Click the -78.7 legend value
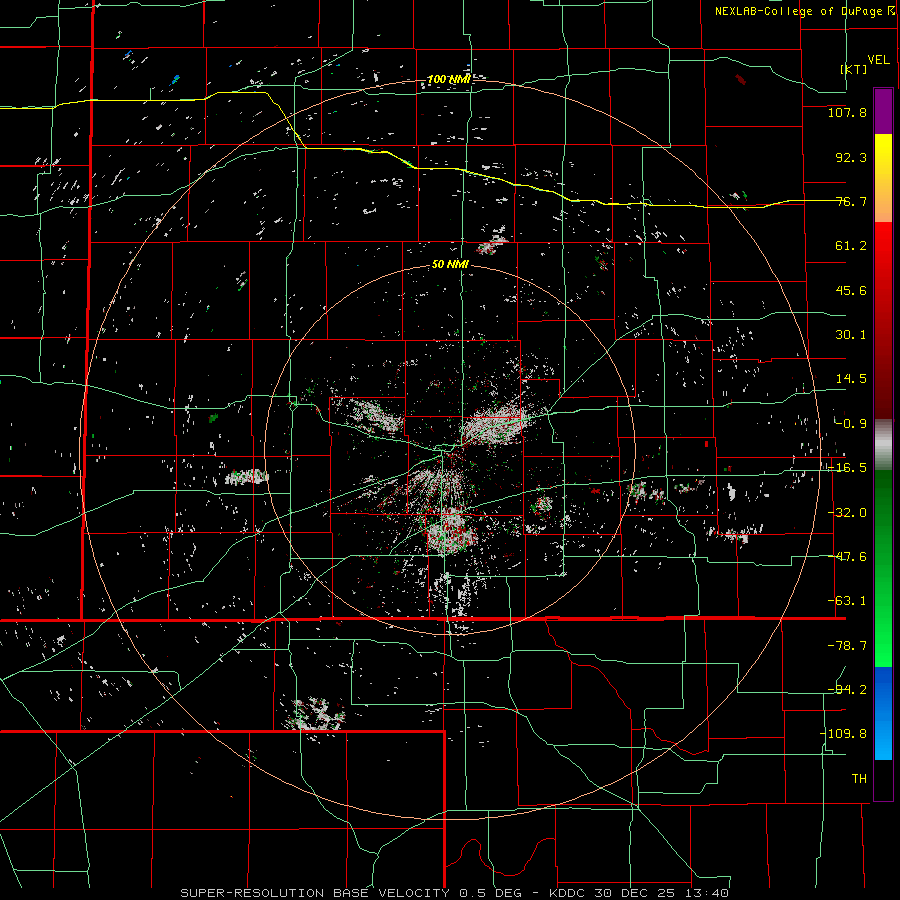The width and height of the screenshot is (900, 900). (x=847, y=646)
